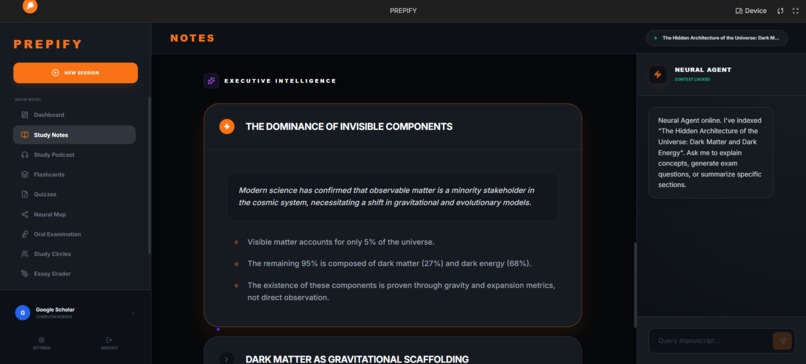Open the Quizzes document icon

tap(25, 194)
